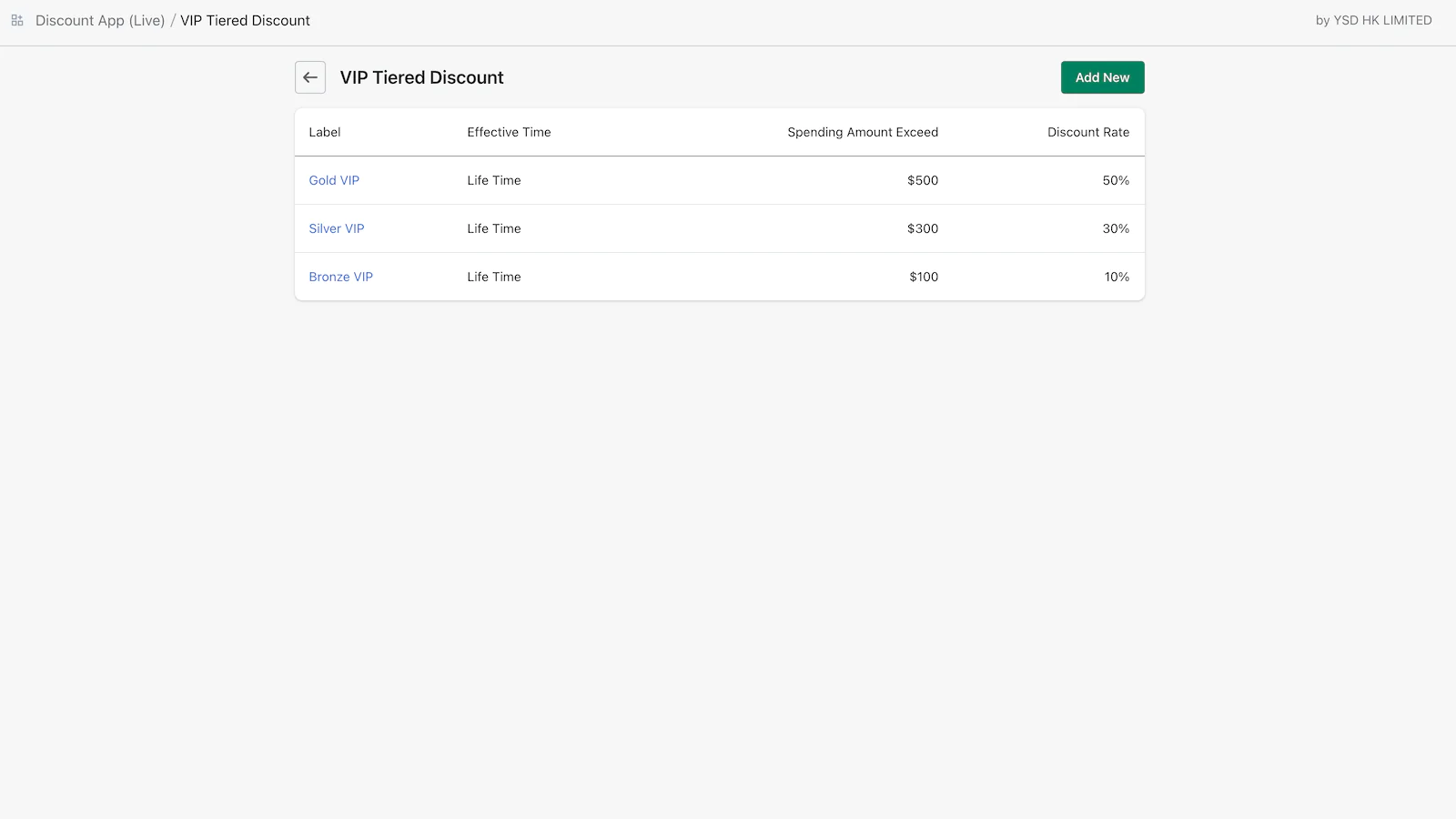Click the $100 spending amount cell
This screenshot has width=1456, height=819.
pyautogui.click(x=924, y=277)
